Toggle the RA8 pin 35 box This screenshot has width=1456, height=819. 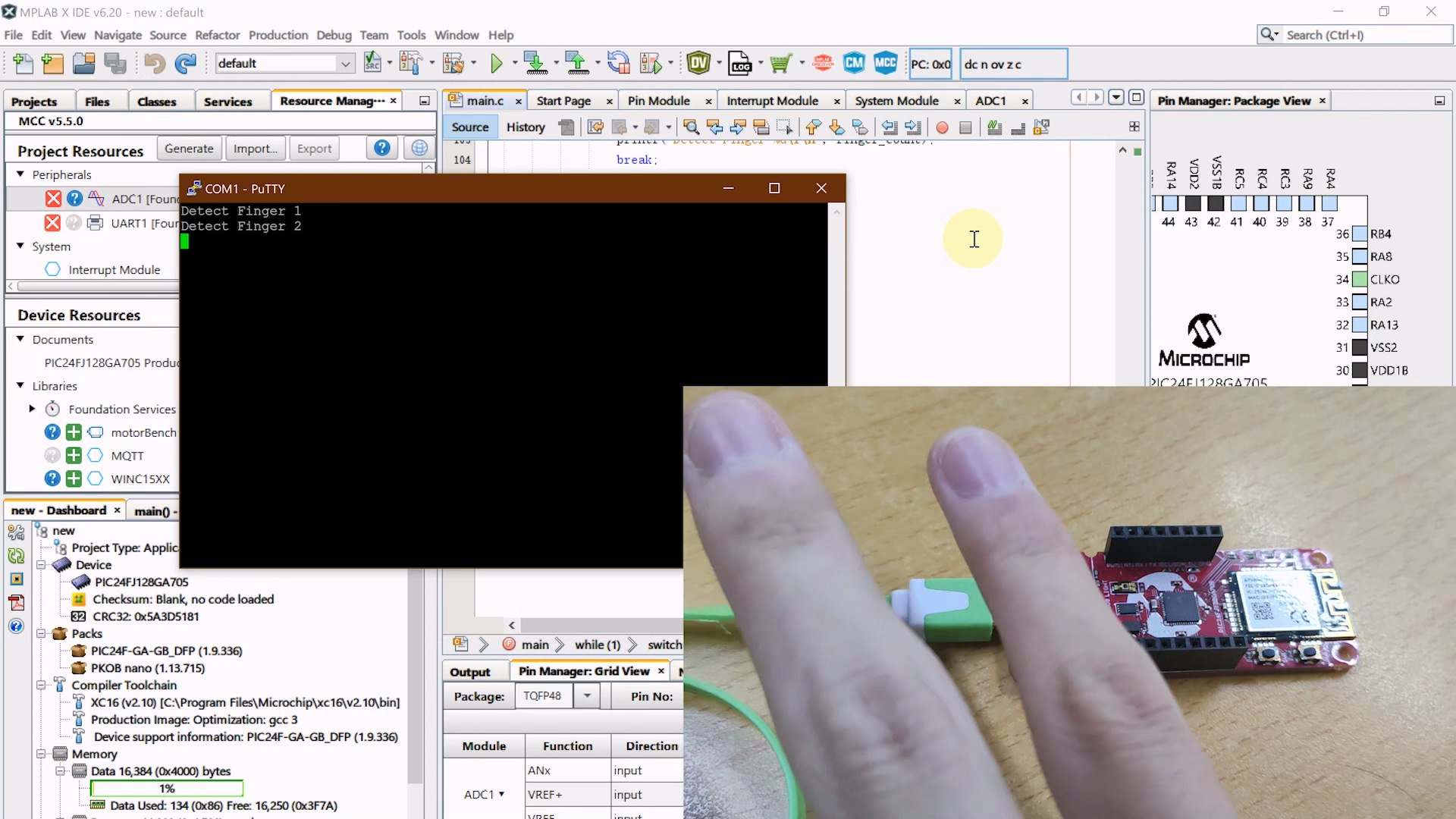[x=1360, y=257]
